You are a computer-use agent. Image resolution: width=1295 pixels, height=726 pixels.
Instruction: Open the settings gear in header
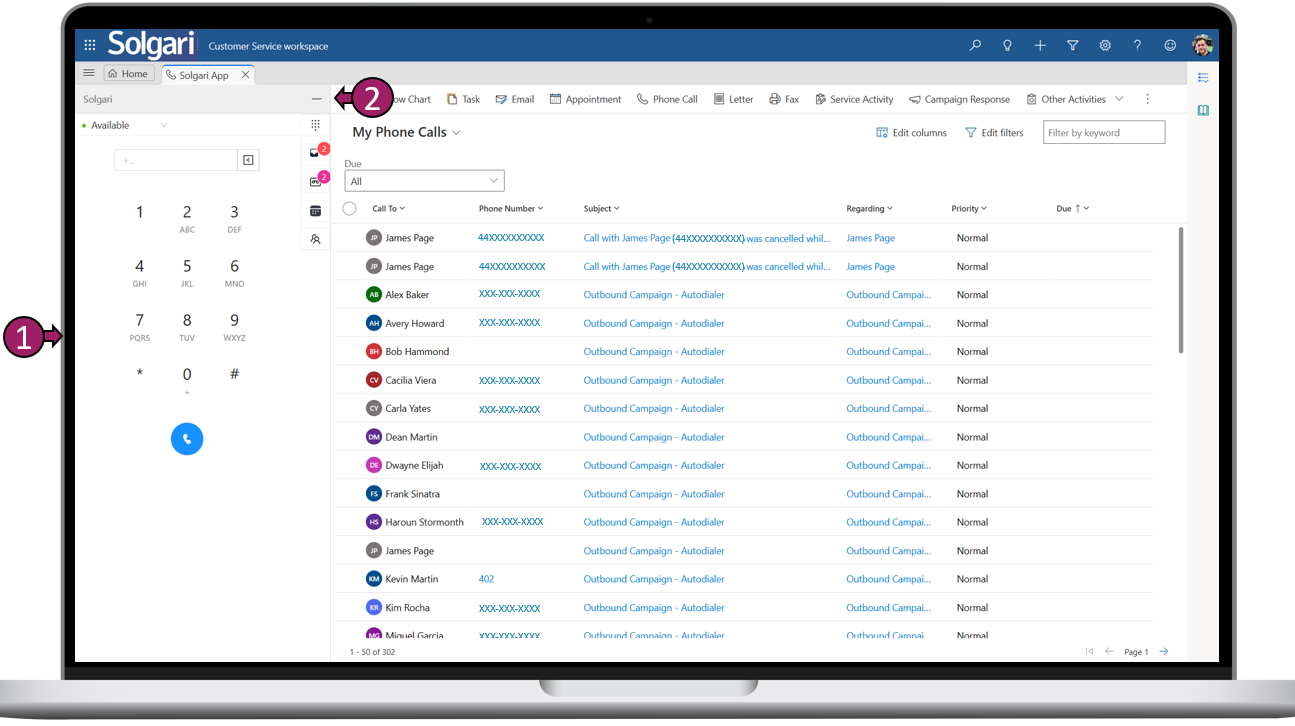coord(1105,45)
